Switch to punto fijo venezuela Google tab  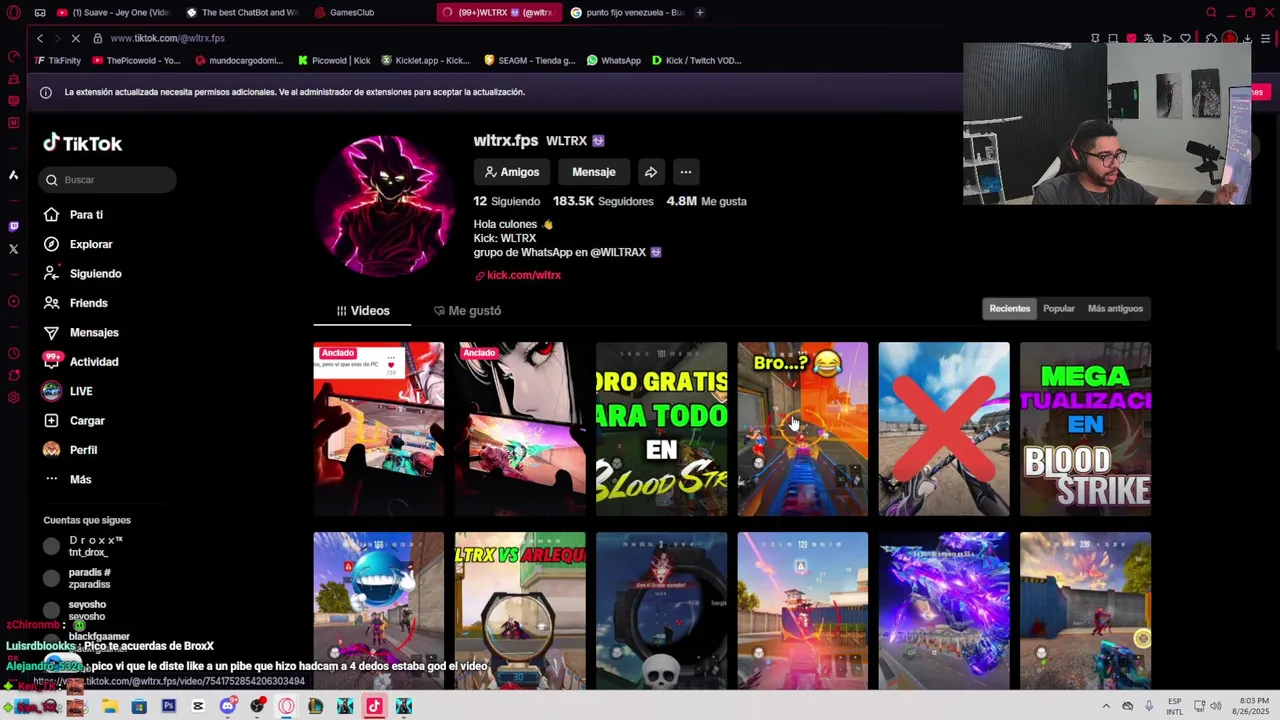(628, 12)
